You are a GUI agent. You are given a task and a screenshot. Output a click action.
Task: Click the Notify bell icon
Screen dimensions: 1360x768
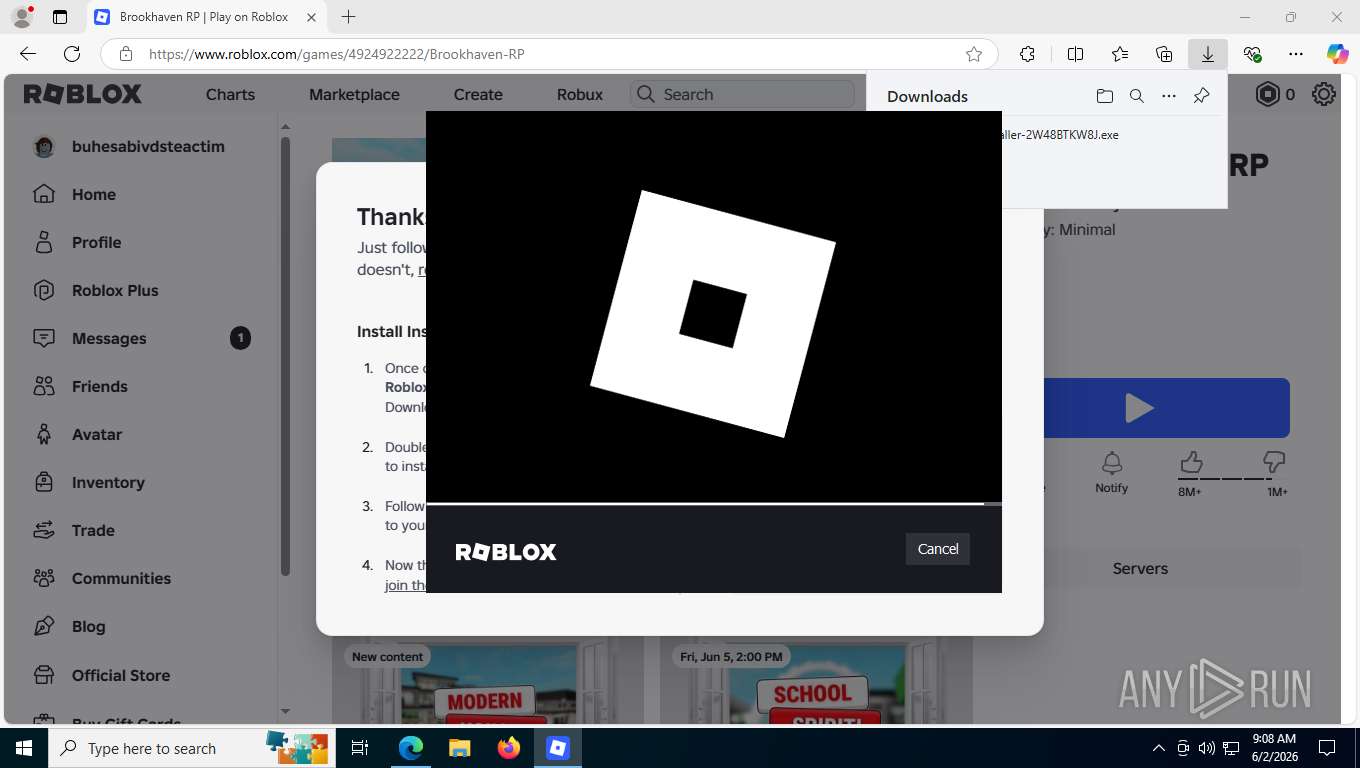pos(1111,463)
